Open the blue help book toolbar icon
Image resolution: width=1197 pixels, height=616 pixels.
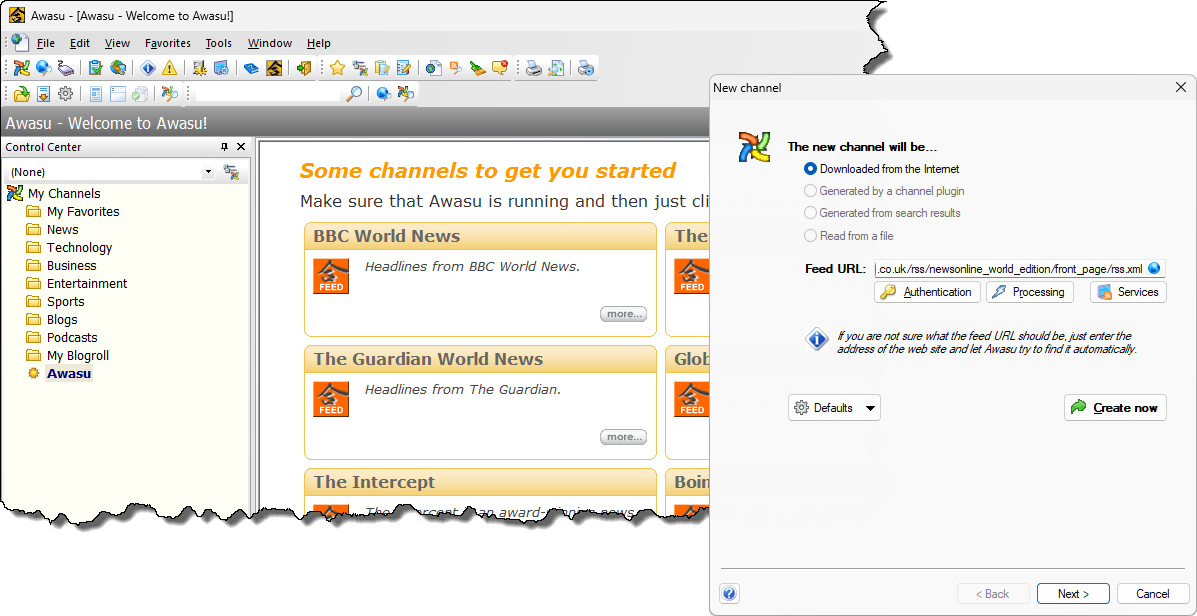point(251,68)
